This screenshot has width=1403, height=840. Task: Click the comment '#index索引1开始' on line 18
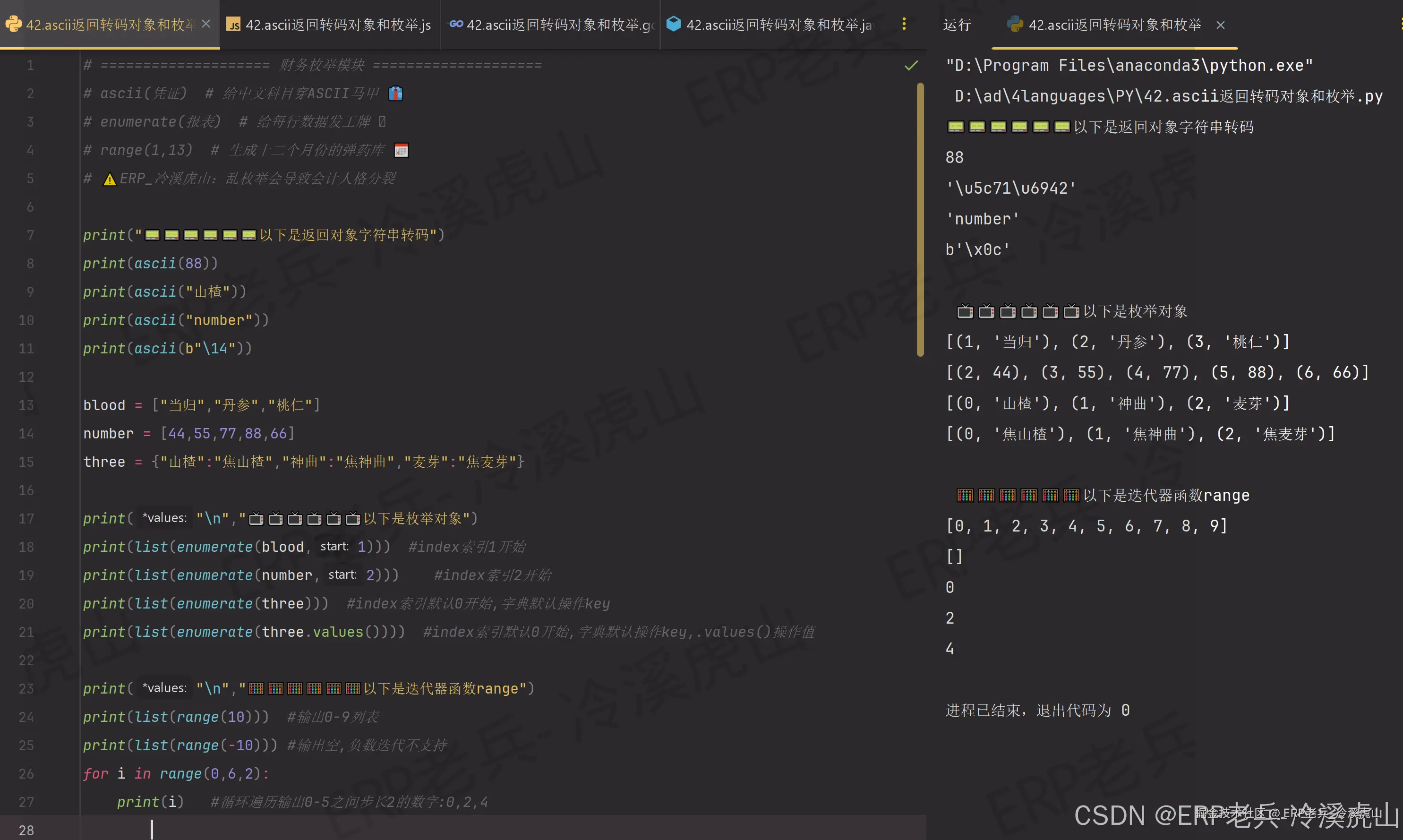click(x=467, y=548)
